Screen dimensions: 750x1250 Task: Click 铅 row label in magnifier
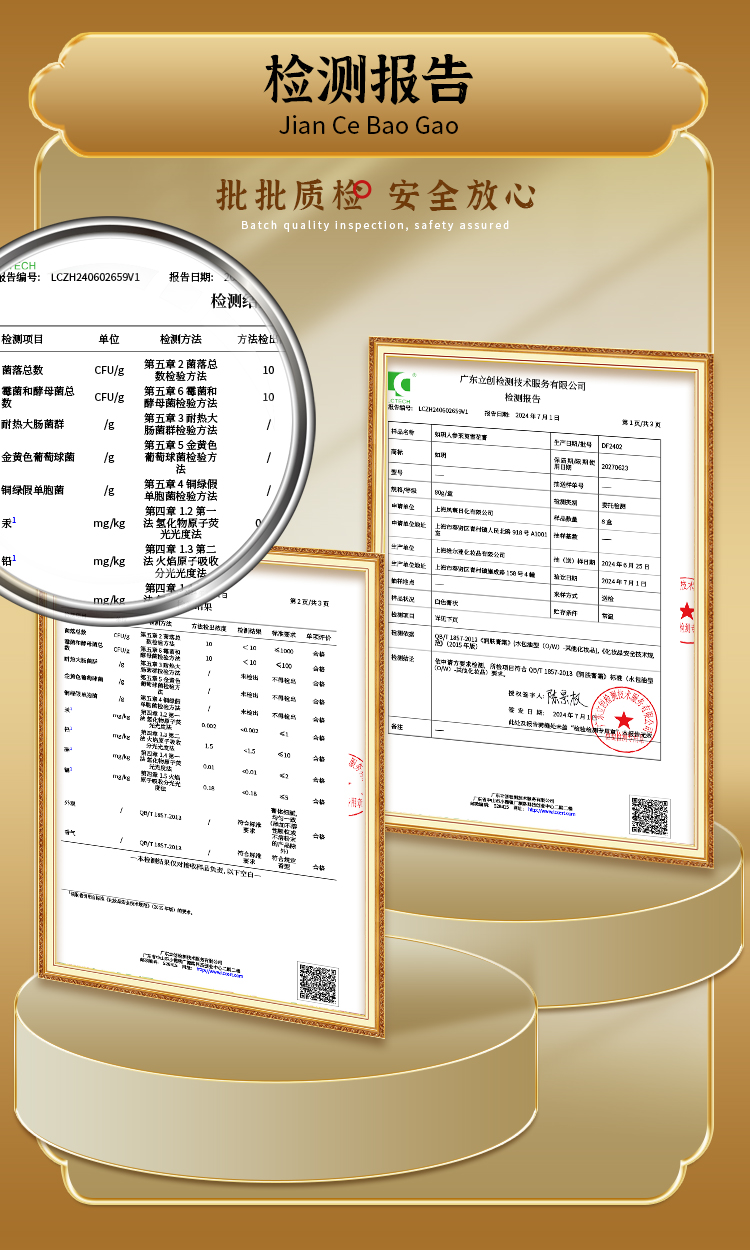pos(8,560)
